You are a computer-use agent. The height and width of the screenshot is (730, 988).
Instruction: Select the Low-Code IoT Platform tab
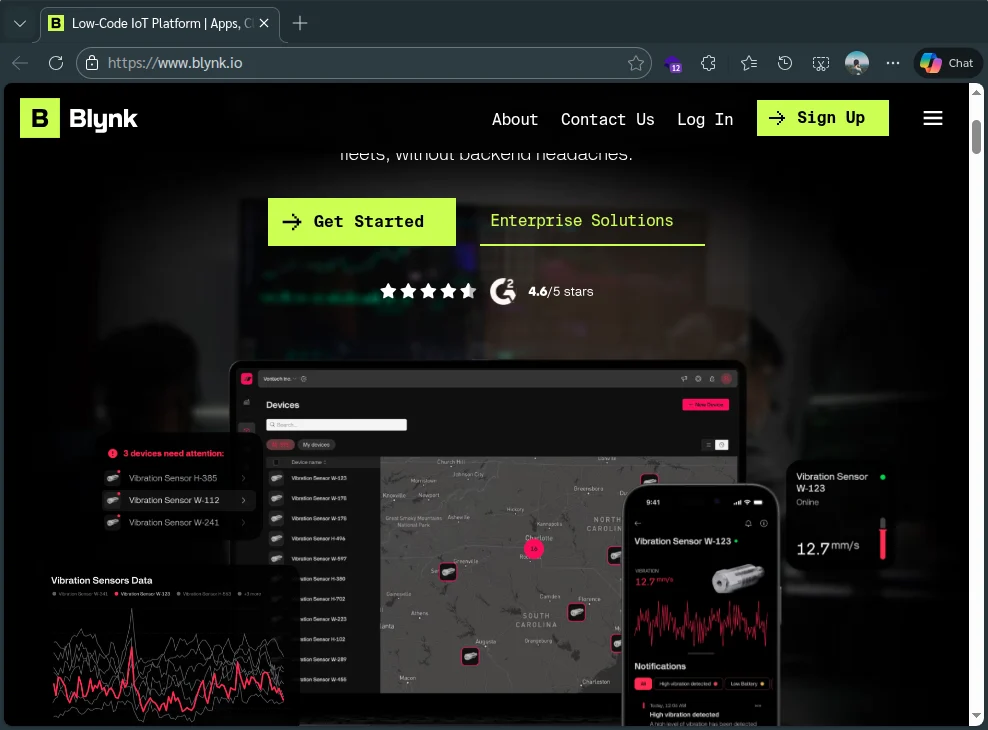tap(155, 23)
